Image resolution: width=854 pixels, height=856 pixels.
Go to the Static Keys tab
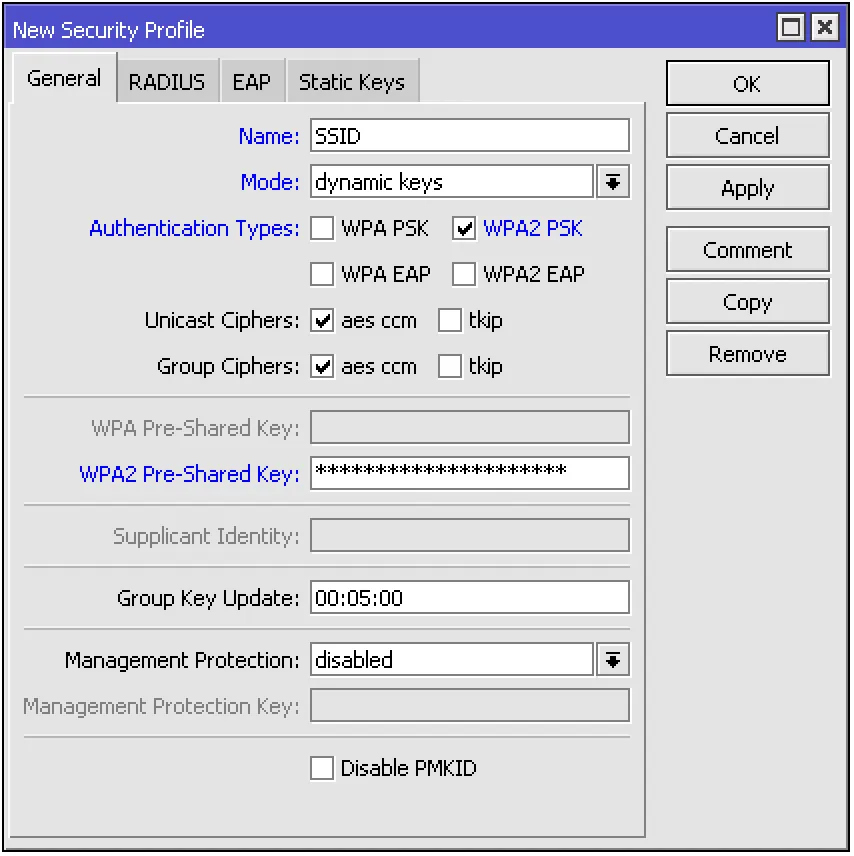point(352,82)
